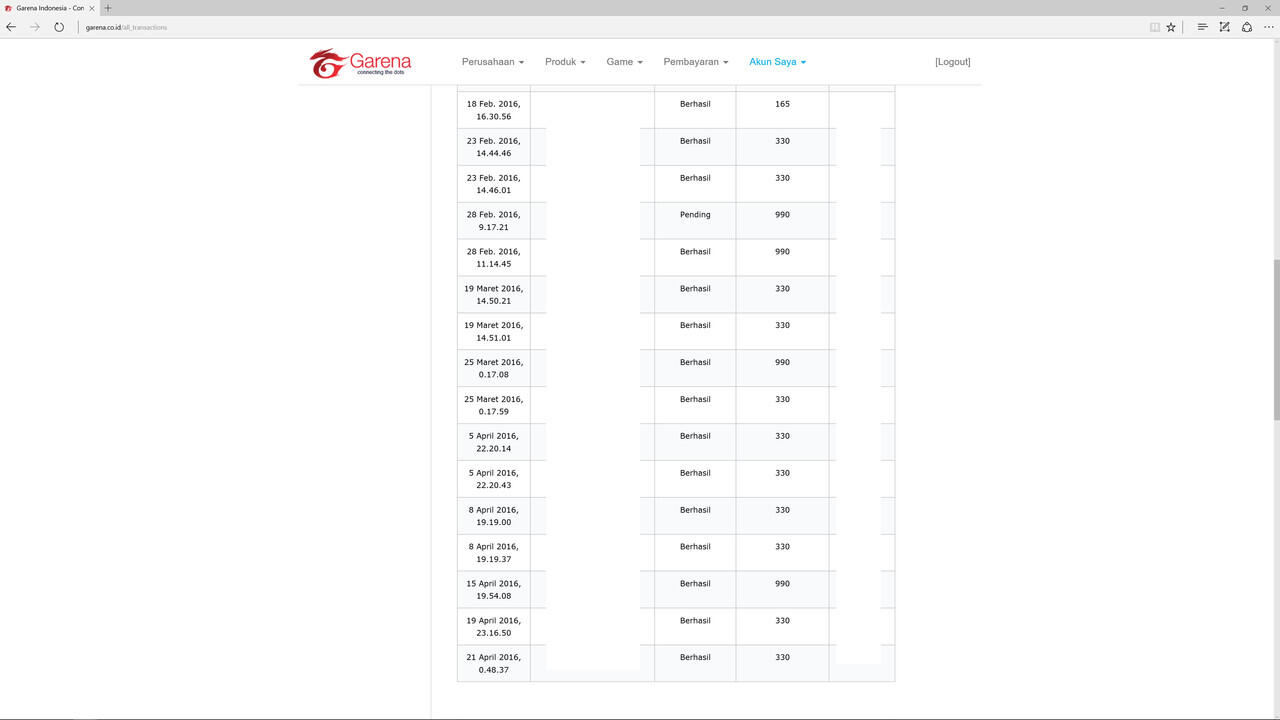Click the Garena logo
1280x720 pixels.
(360, 62)
